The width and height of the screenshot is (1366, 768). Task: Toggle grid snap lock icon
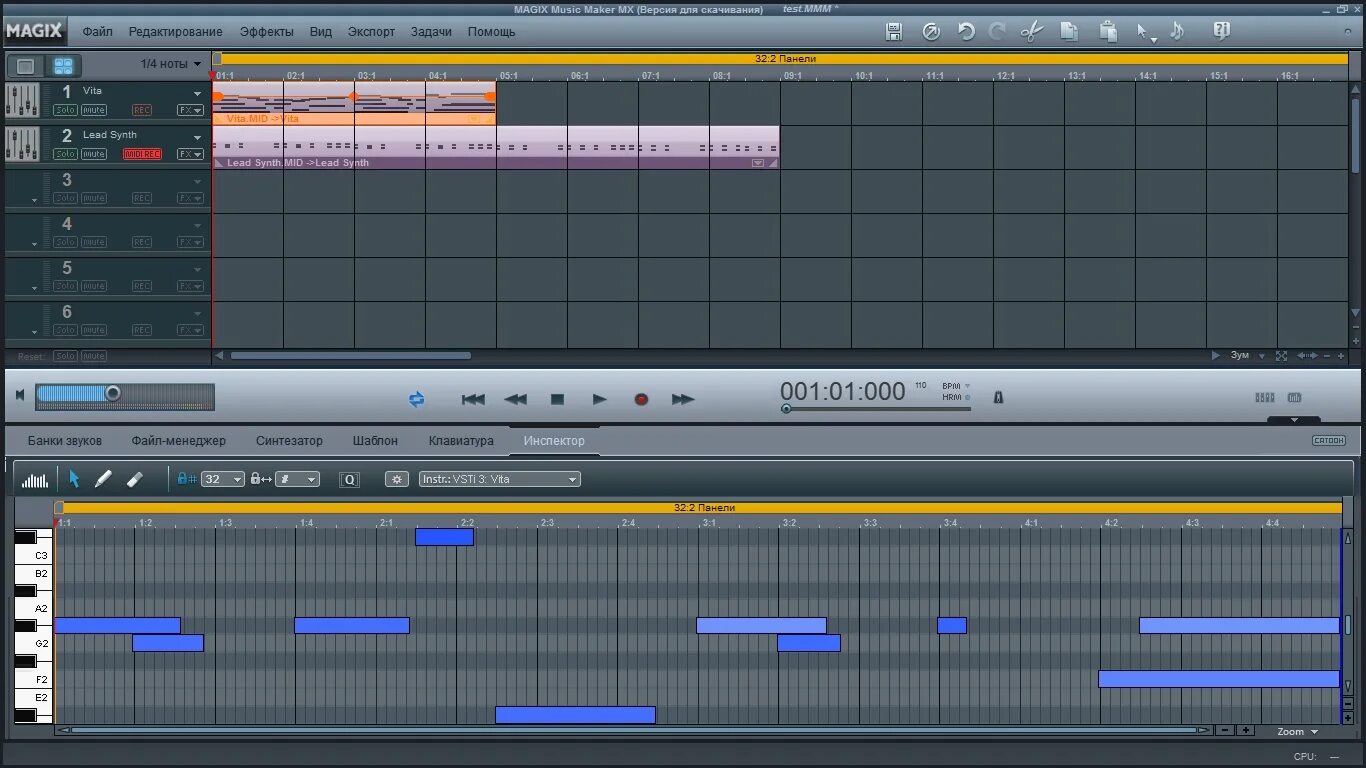click(187, 479)
